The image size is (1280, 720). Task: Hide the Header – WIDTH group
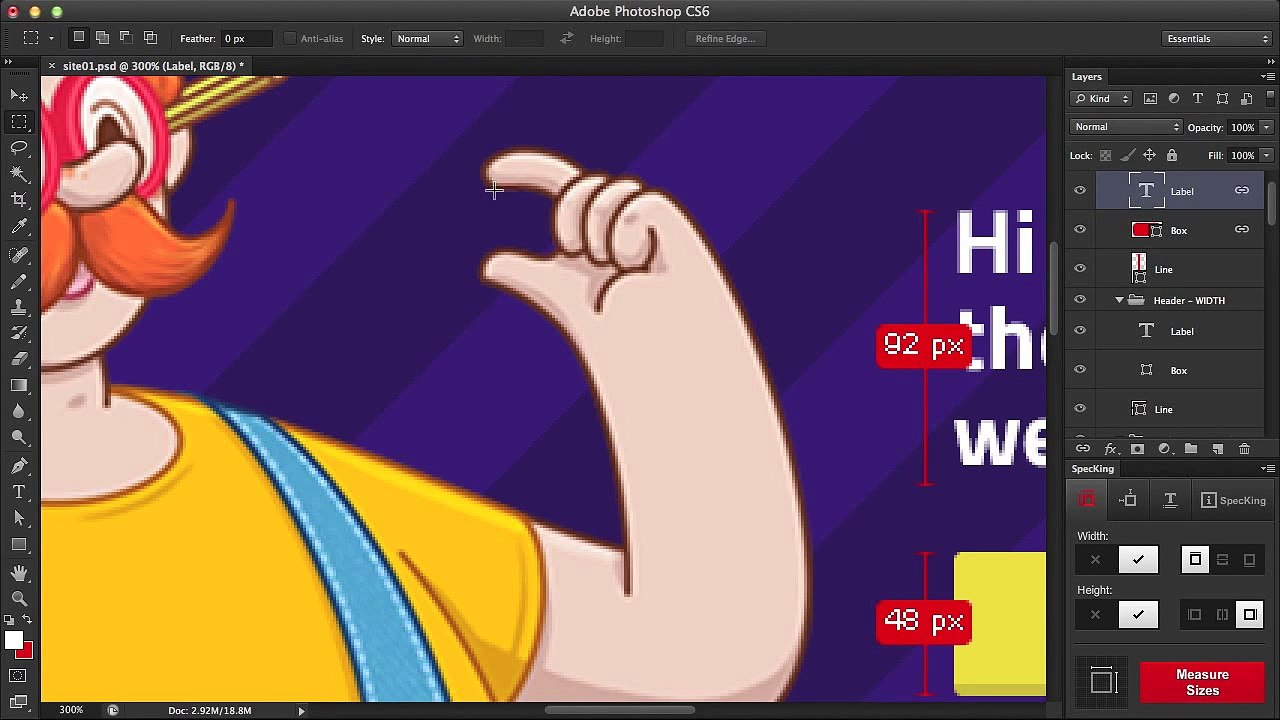[1080, 300]
